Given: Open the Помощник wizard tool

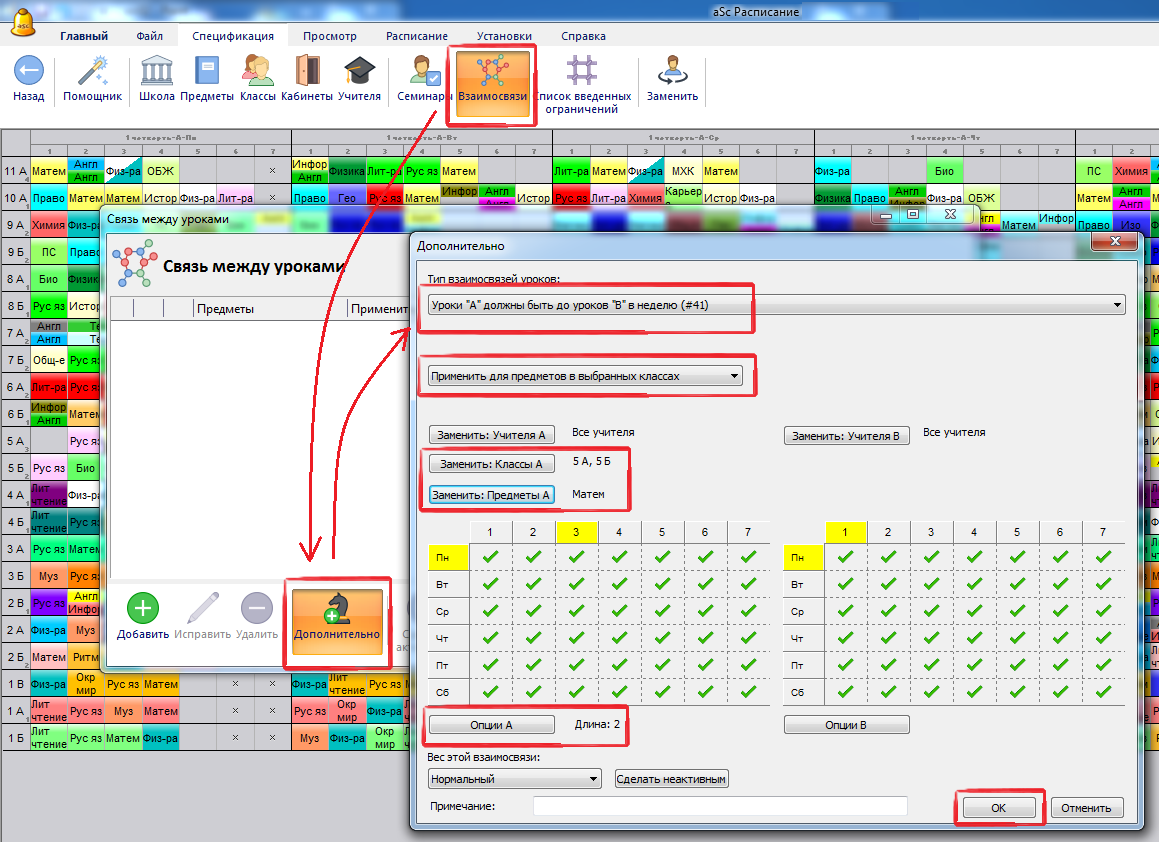Looking at the screenshot, I should coord(92,72).
